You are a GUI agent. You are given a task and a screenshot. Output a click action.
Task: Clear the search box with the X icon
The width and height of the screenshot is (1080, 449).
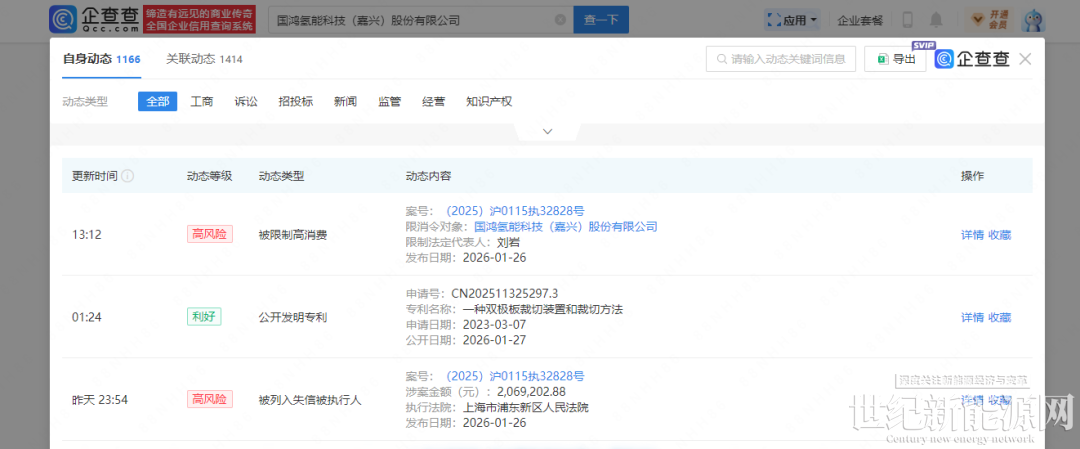(560, 19)
